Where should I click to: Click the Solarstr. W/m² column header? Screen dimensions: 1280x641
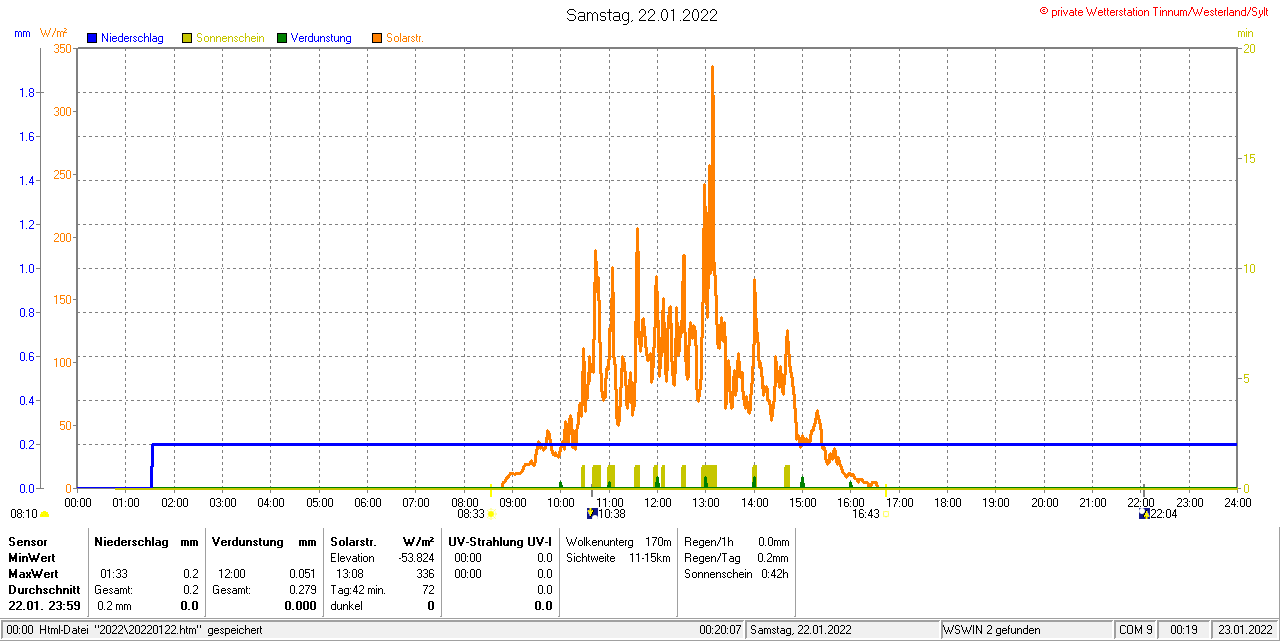tap(382, 541)
